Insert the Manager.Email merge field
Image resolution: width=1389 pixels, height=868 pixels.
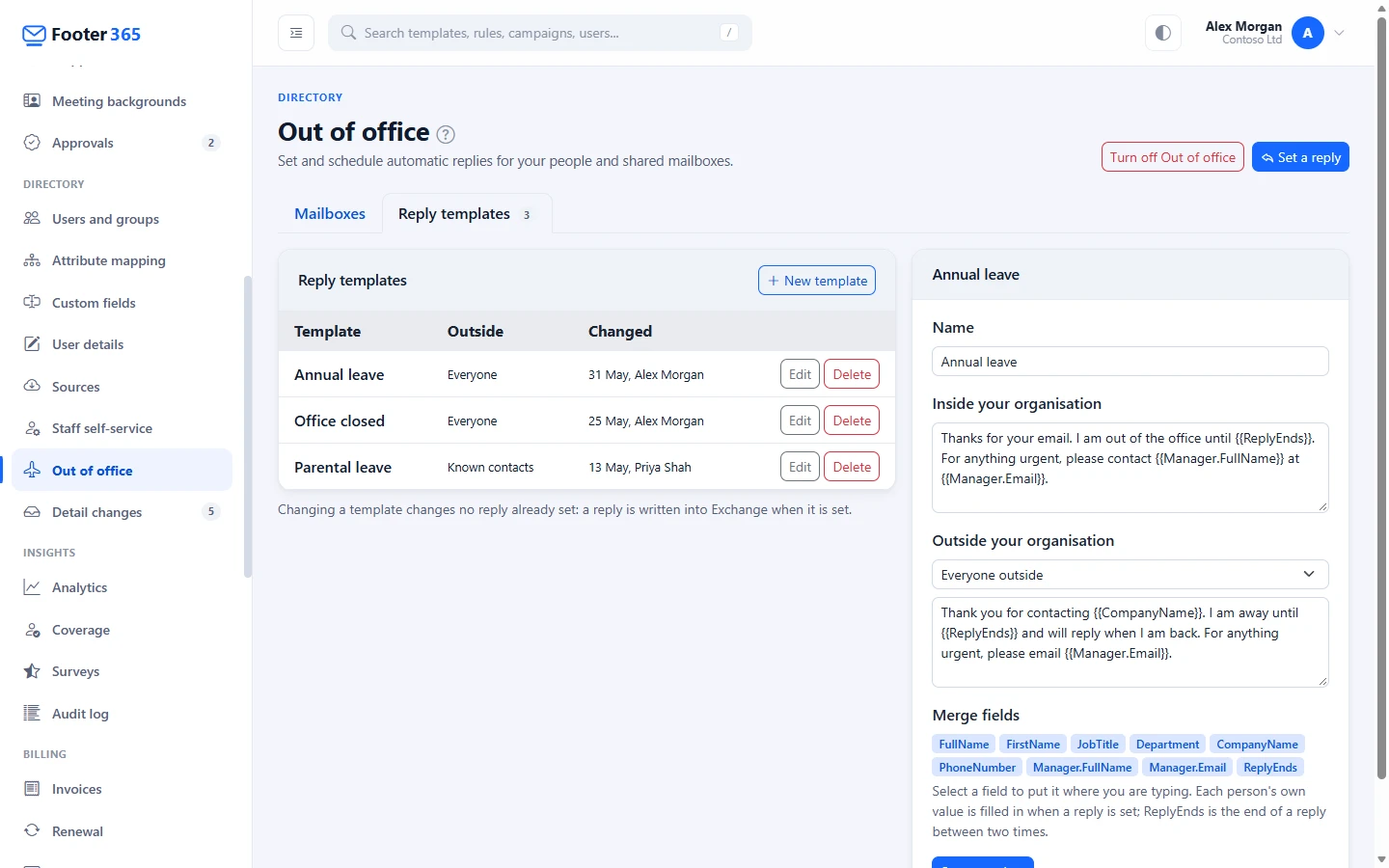tap(1187, 768)
